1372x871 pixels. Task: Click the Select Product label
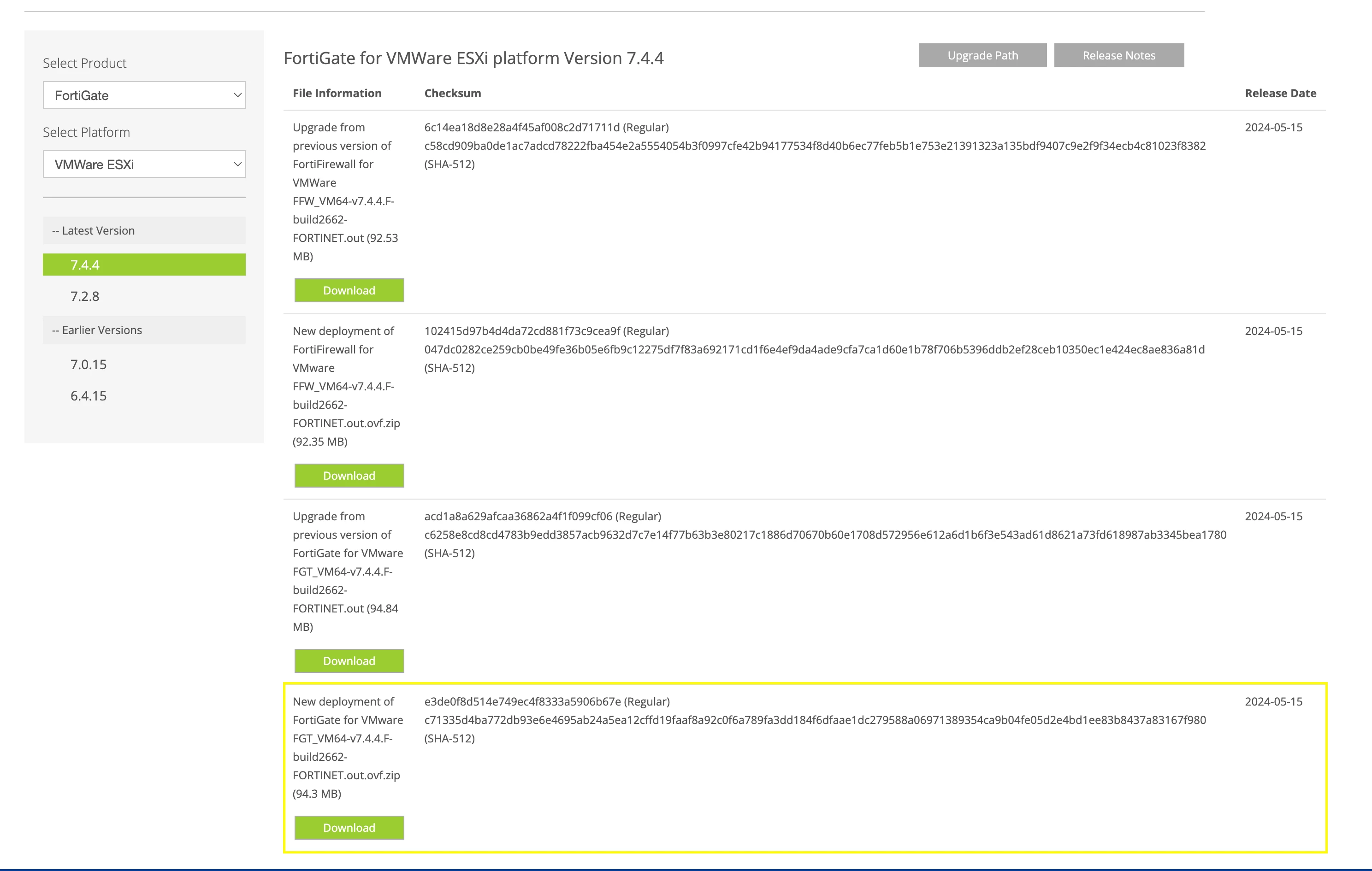coord(85,63)
